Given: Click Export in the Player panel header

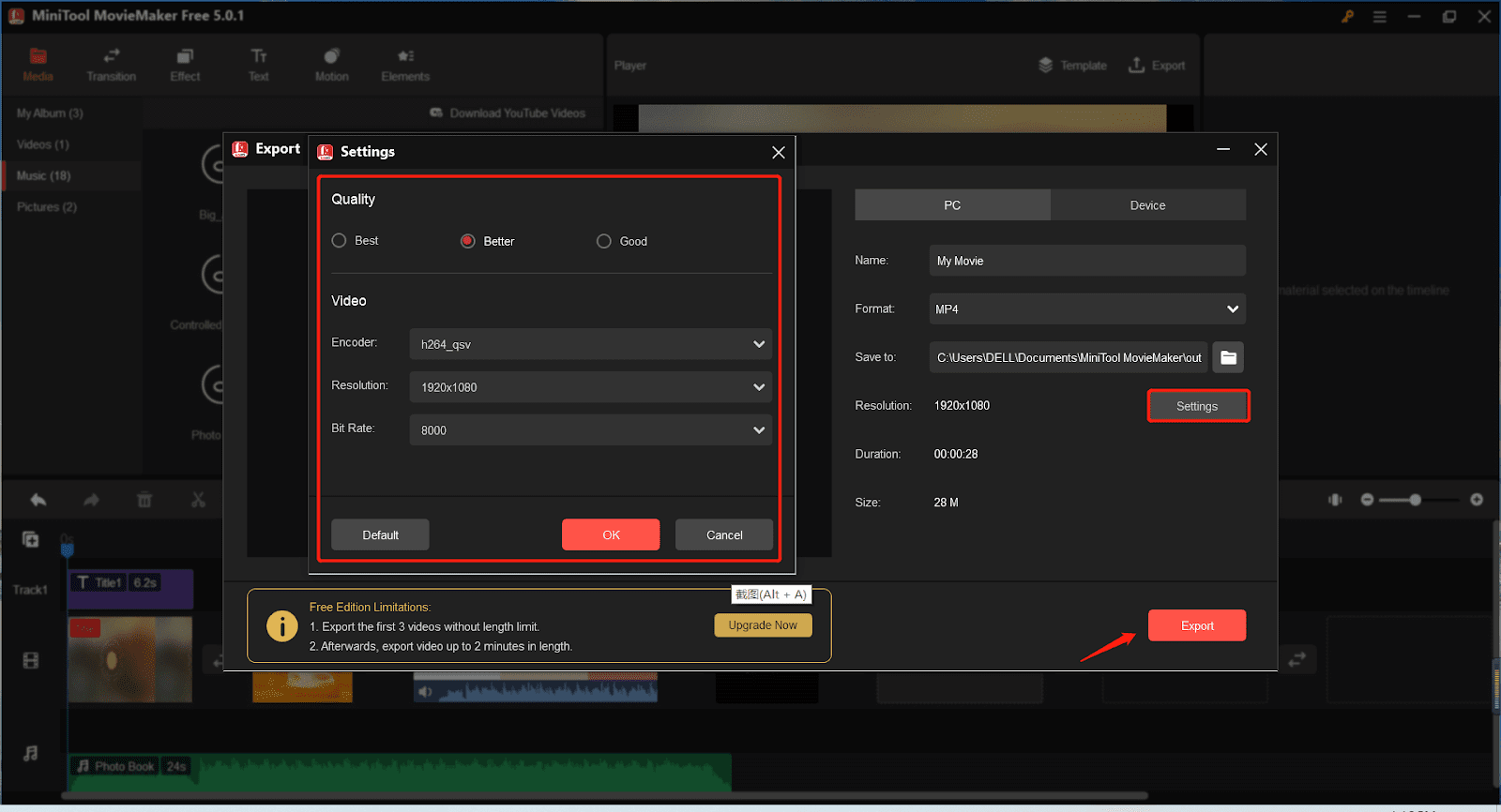Looking at the screenshot, I should coord(1157,65).
